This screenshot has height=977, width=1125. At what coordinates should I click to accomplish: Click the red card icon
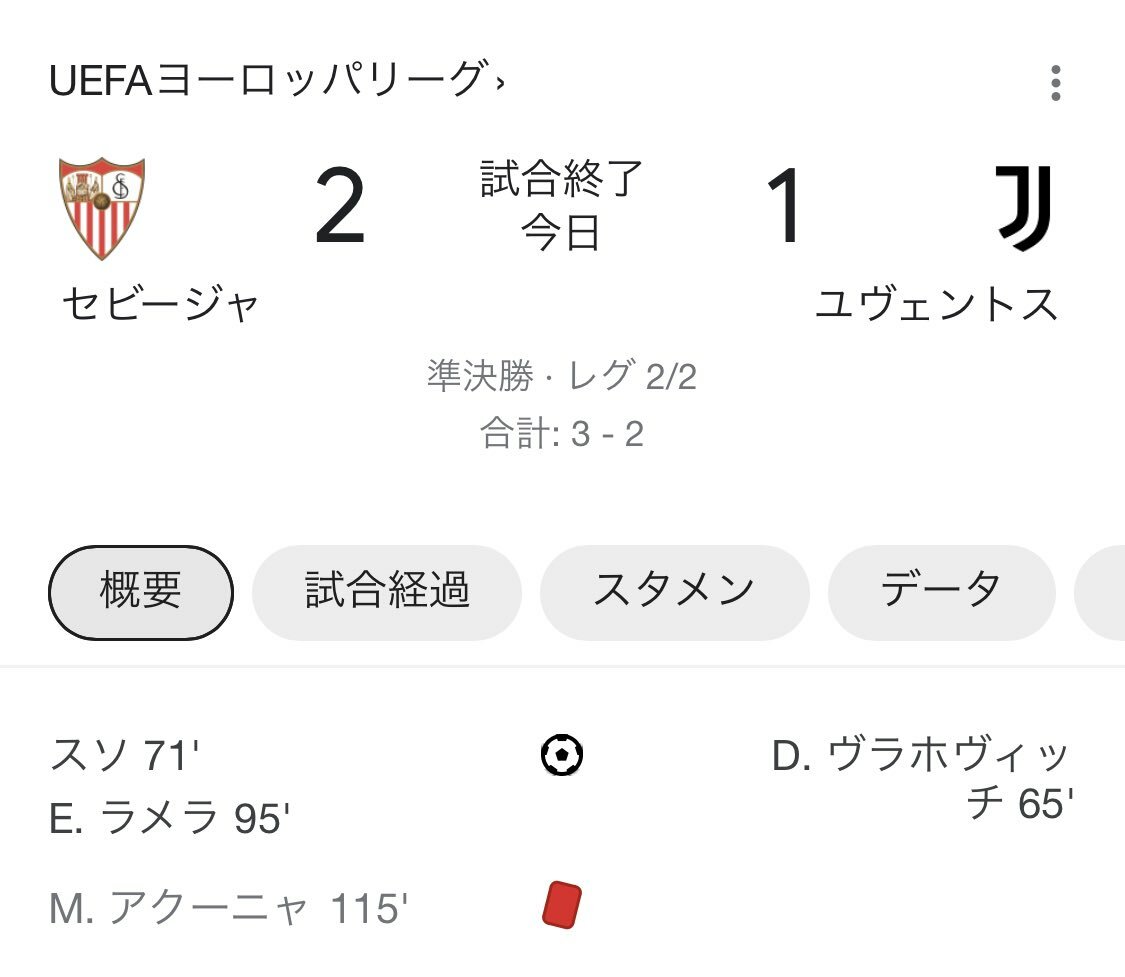point(562,905)
